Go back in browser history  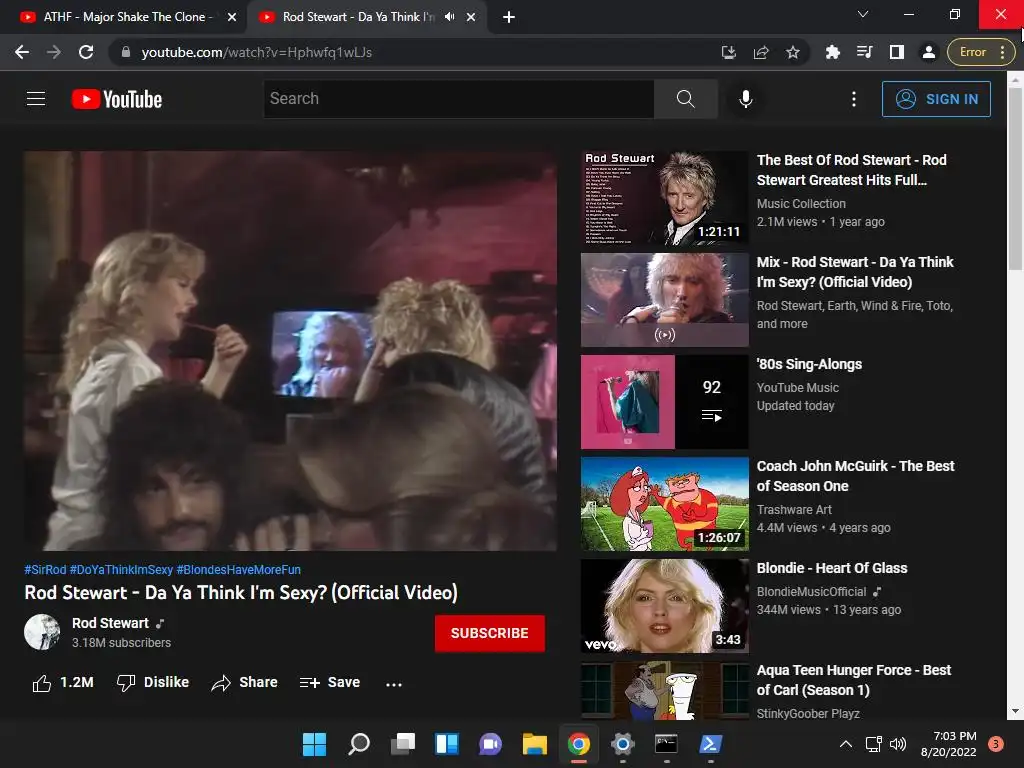22,52
